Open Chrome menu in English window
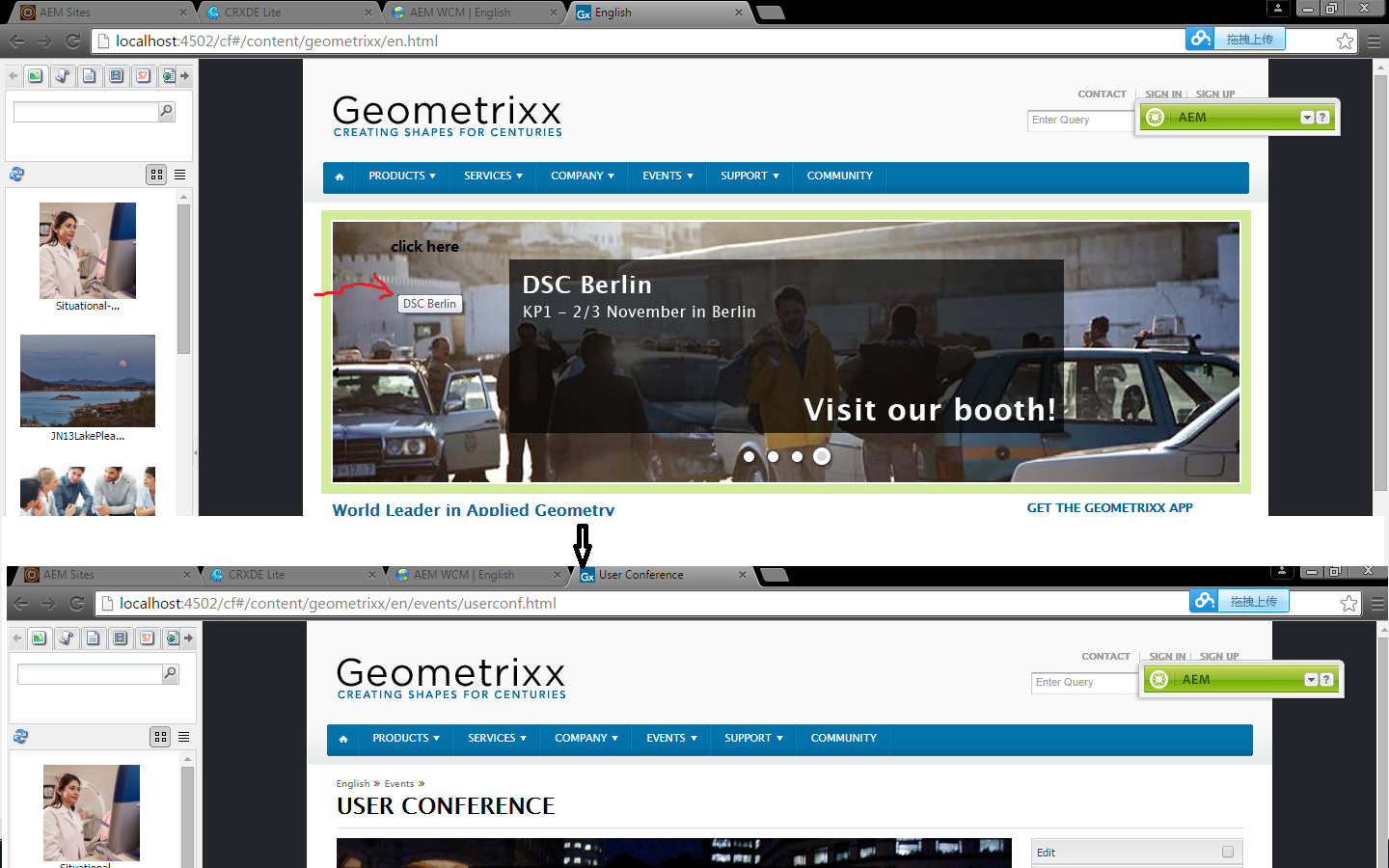Viewport: 1389px width, 868px height. click(x=1374, y=41)
